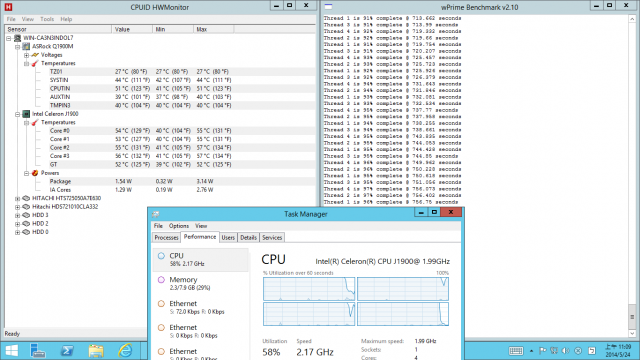Collapse the WIN-CA3N3INDOL7 tree node

(9, 38)
